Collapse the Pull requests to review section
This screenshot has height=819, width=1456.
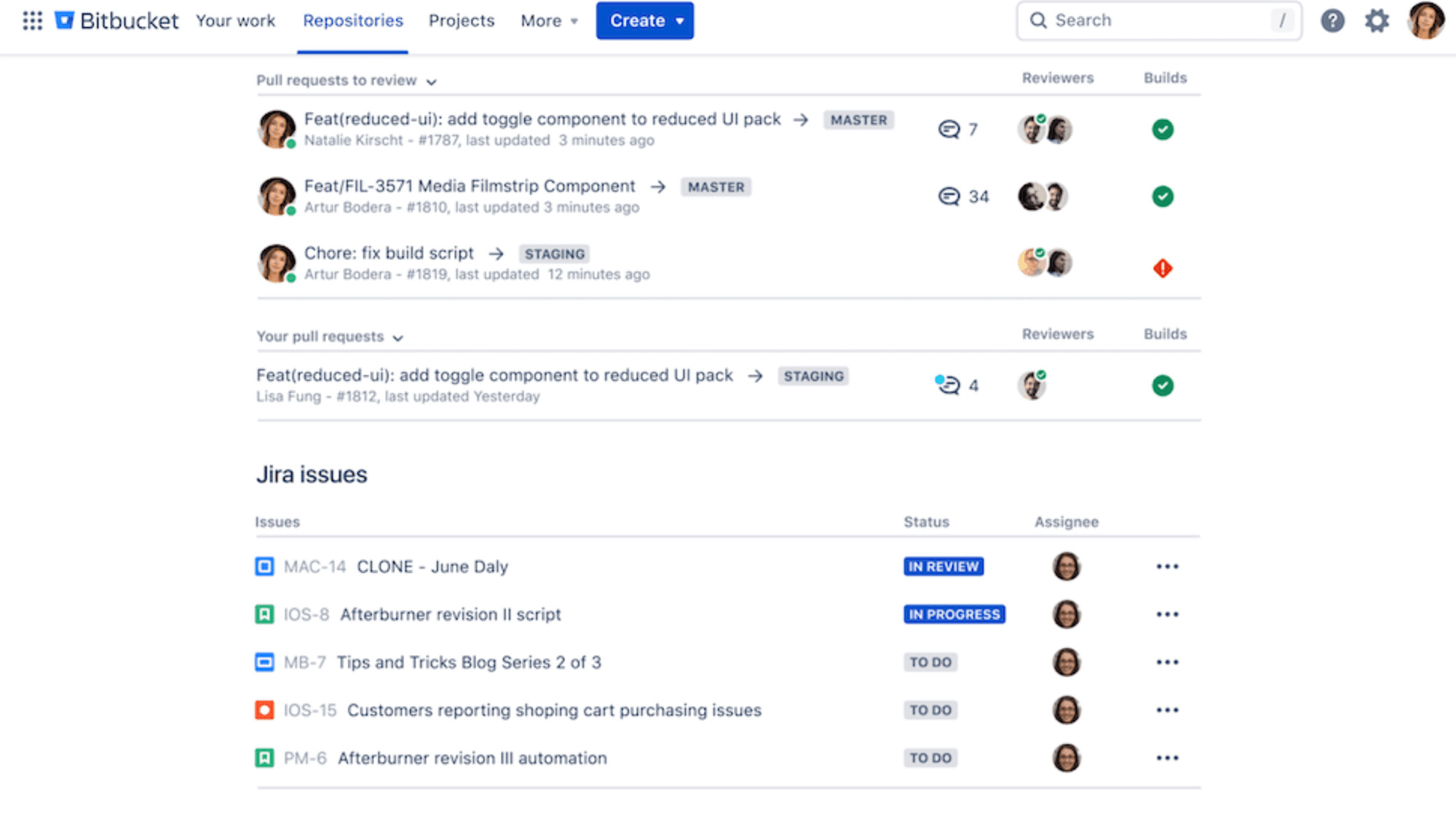(x=431, y=82)
